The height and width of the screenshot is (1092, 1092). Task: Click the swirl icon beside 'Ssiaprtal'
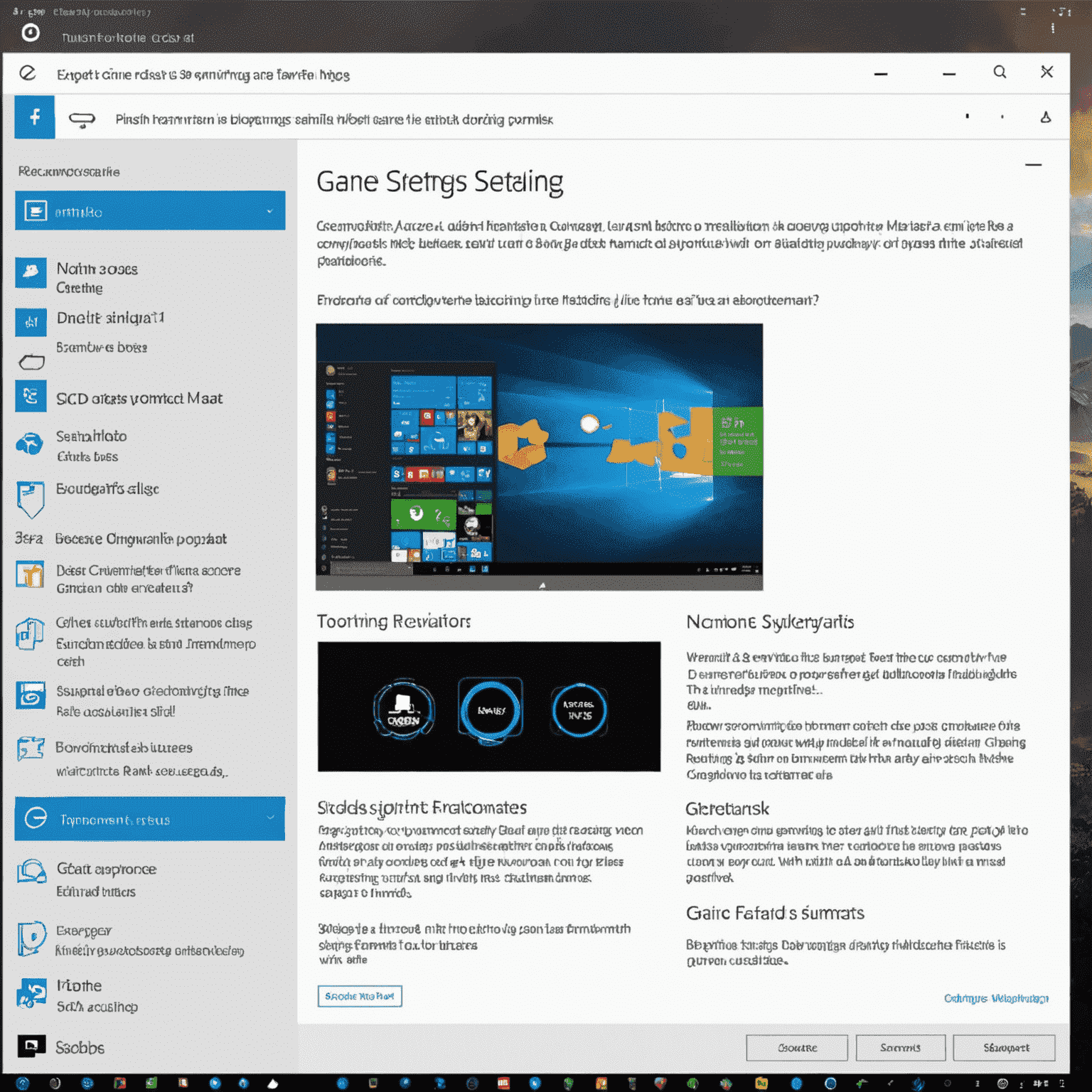31,695
